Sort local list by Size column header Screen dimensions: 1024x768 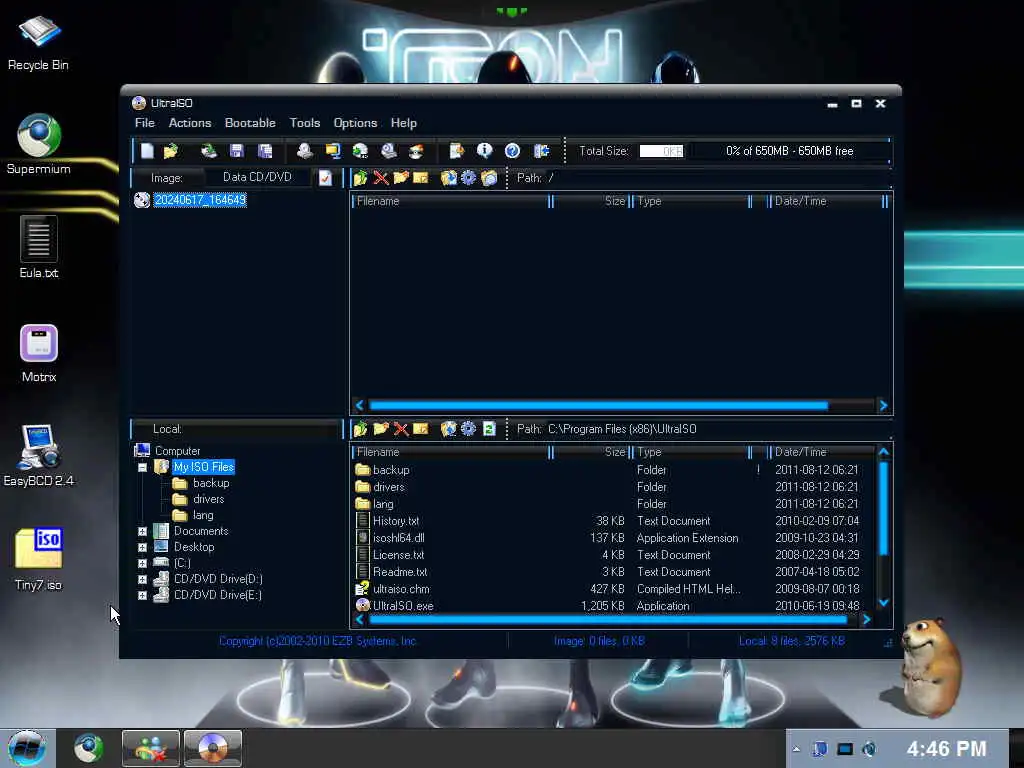(592, 452)
